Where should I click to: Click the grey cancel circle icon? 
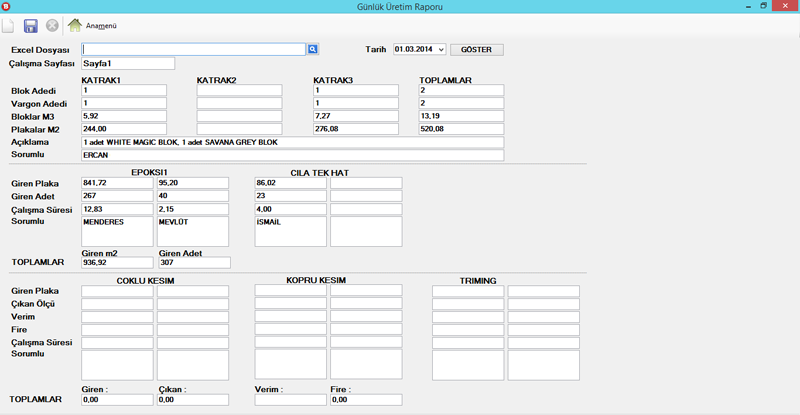[x=52, y=25]
